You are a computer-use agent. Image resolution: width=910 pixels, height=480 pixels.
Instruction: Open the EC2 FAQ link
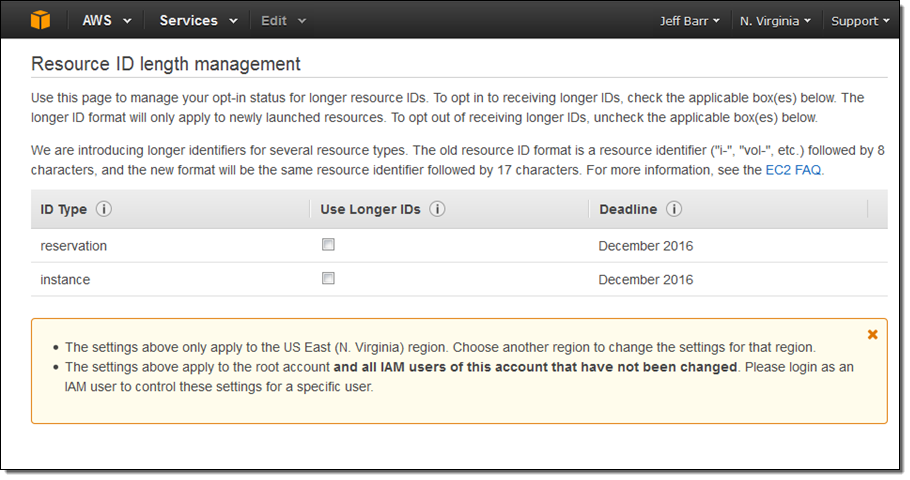coord(793,170)
